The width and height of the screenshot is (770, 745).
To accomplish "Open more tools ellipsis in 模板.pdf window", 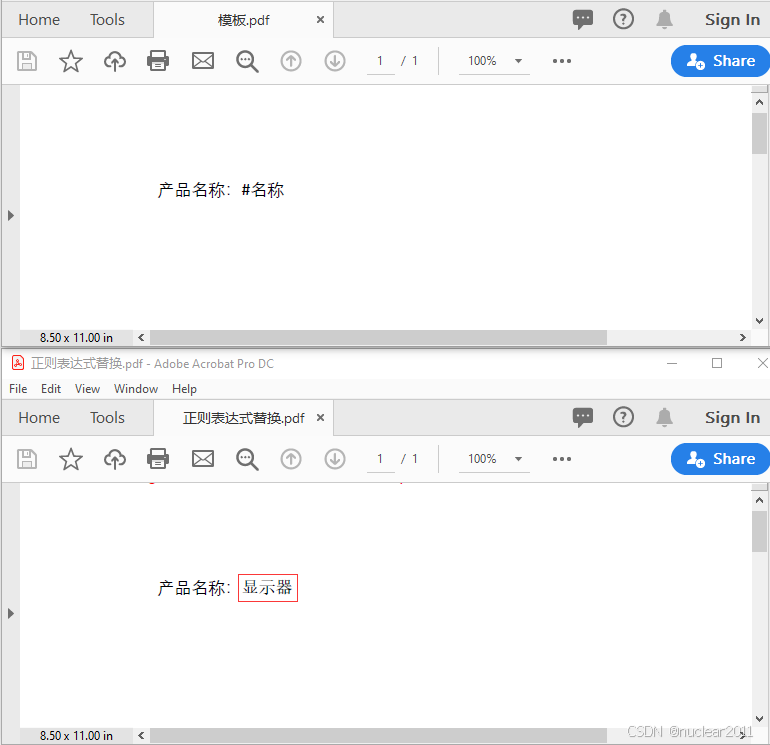I will coord(562,61).
